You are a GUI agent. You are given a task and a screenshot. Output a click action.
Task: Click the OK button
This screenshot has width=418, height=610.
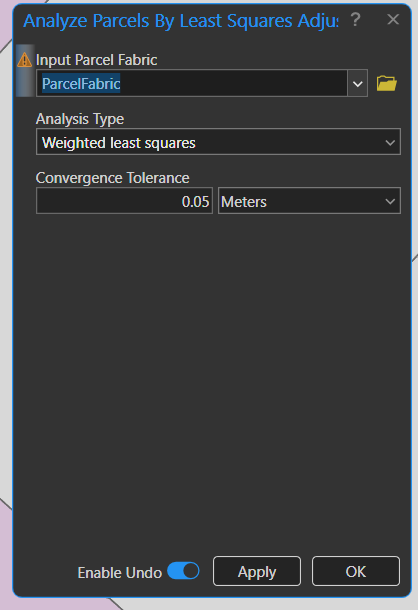click(356, 571)
